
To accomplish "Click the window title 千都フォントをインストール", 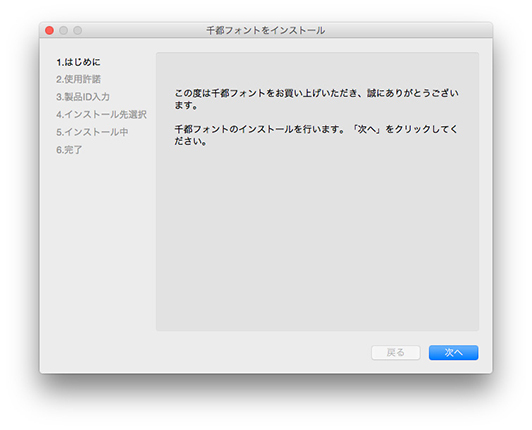I will point(266,31).
